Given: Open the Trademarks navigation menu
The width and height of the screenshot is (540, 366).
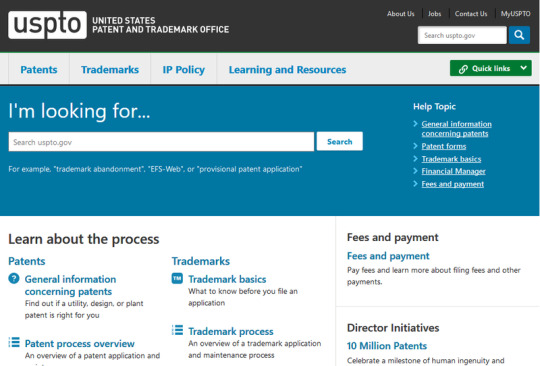Looking at the screenshot, I should click(110, 70).
